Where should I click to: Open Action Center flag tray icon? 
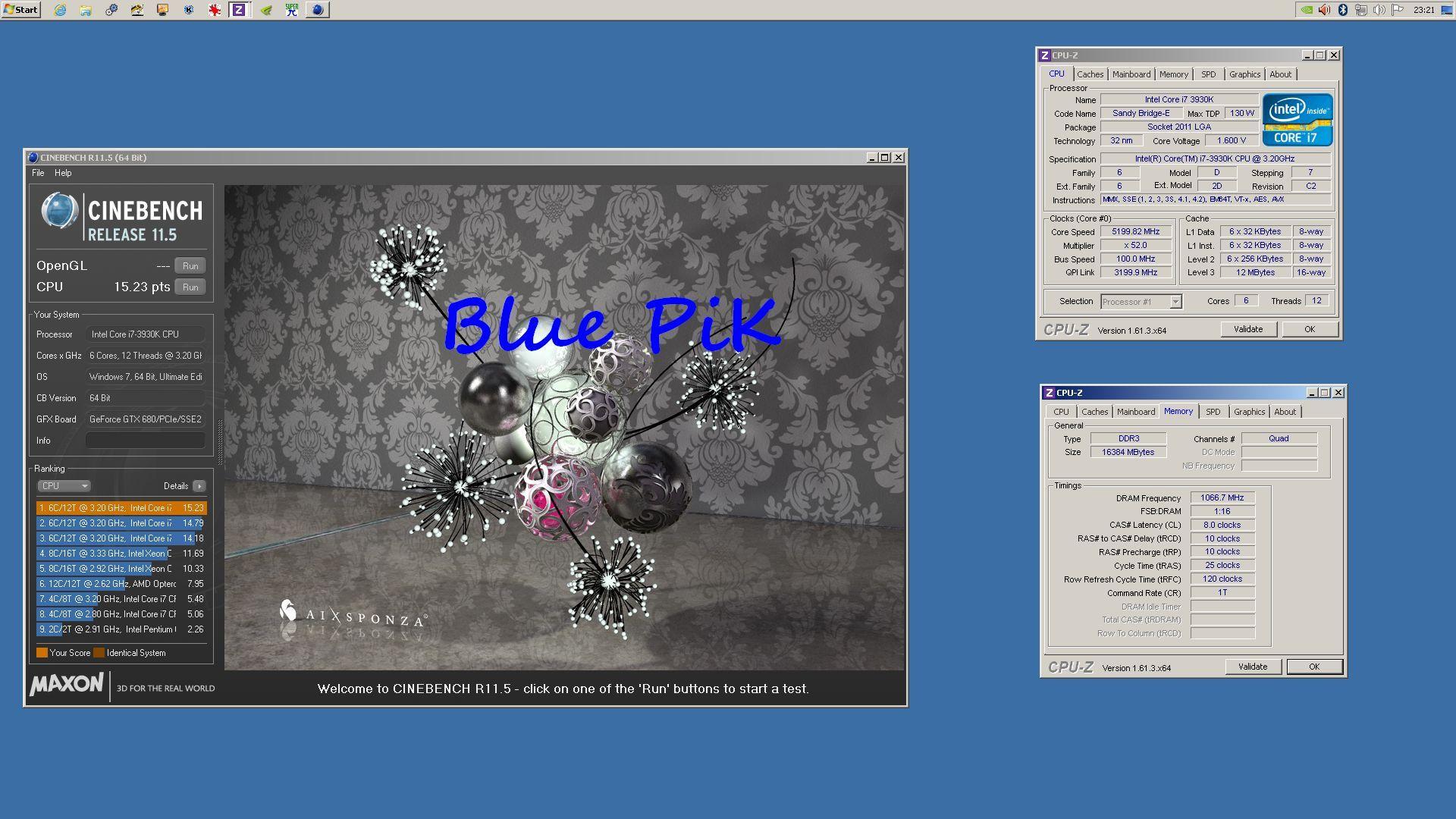coord(1398,10)
